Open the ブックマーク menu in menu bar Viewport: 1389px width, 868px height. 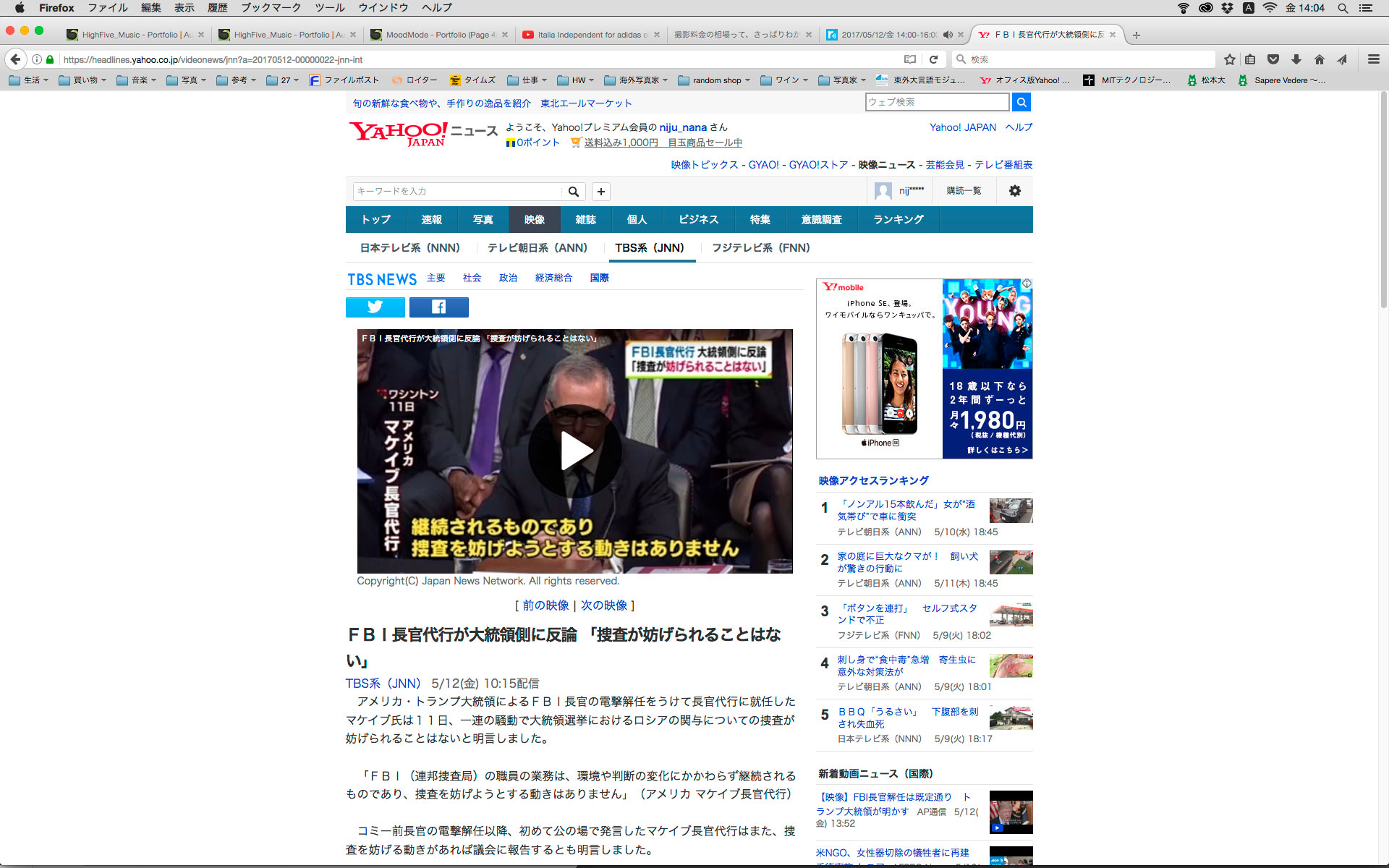271,8
